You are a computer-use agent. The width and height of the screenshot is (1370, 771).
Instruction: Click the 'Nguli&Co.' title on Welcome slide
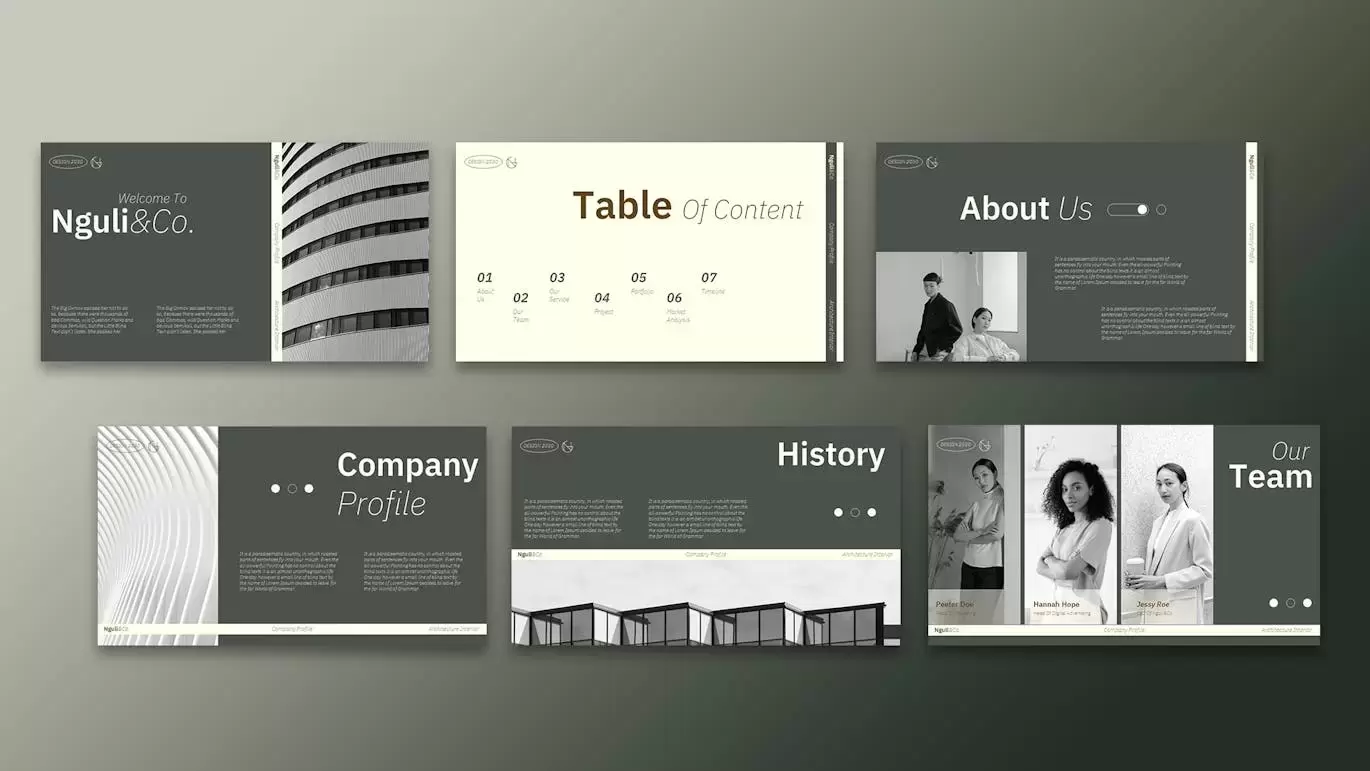pyautogui.click(x=122, y=223)
